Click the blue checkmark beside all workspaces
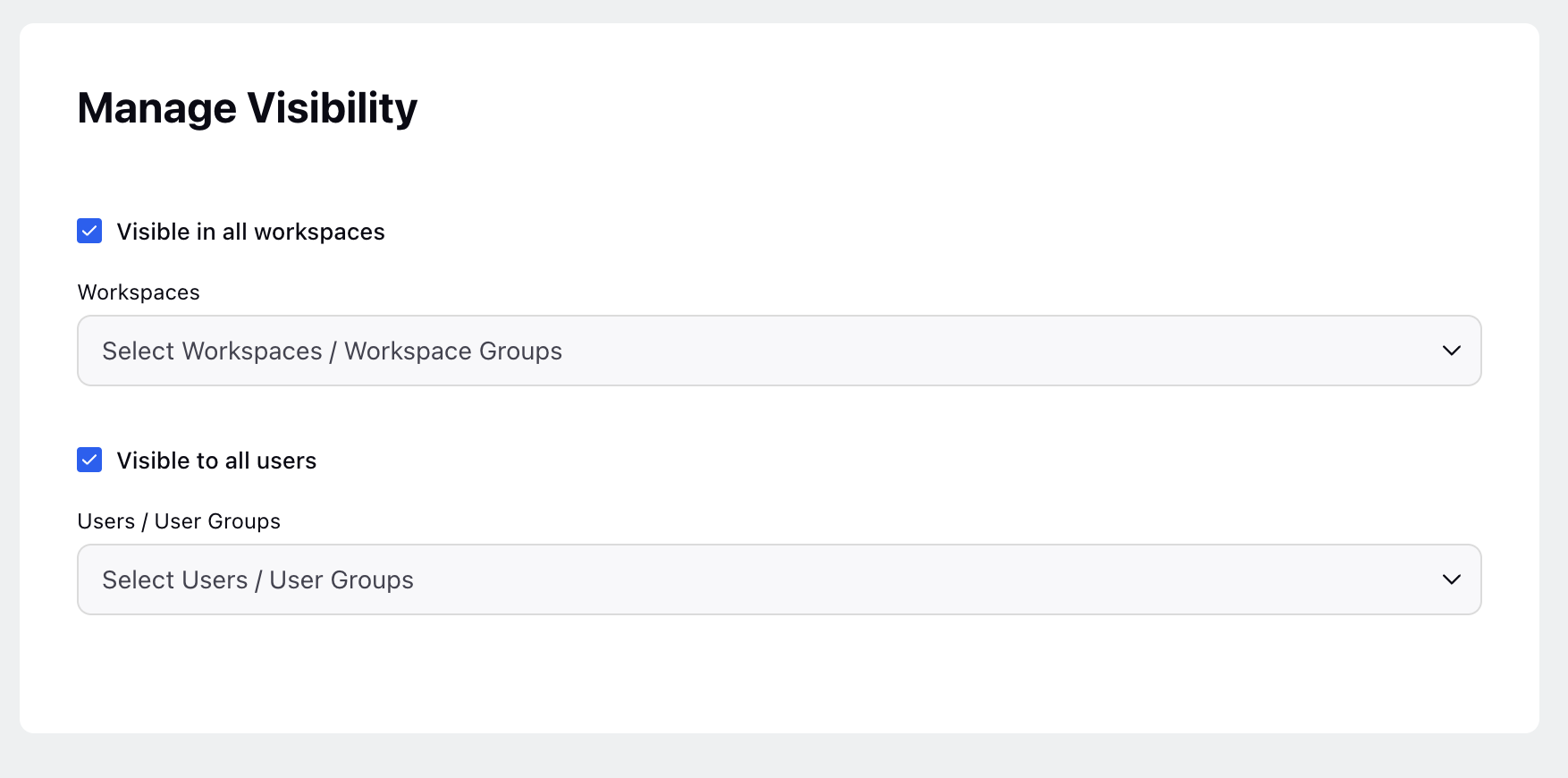This screenshot has height=778, width=1568. [89, 231]
